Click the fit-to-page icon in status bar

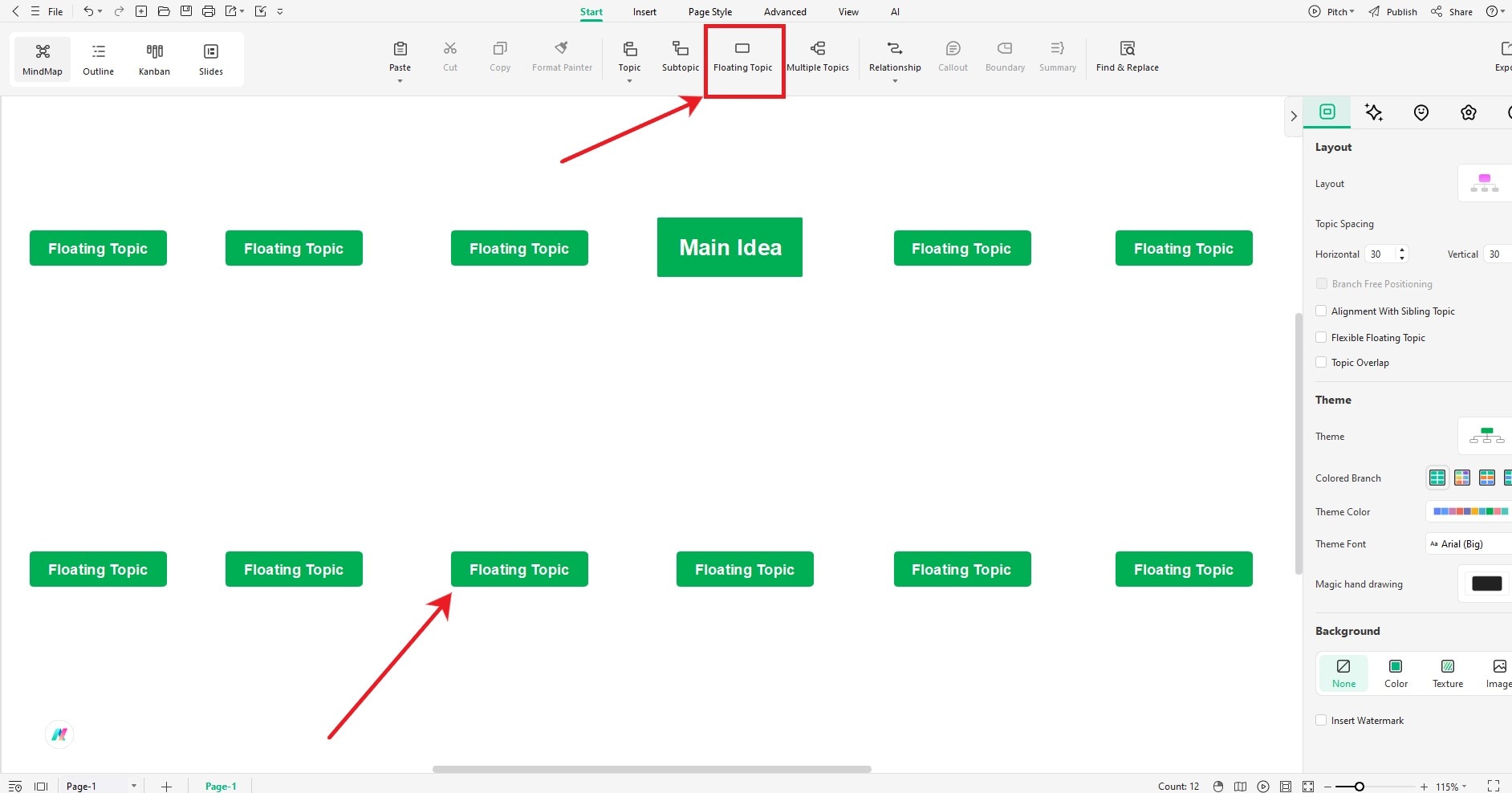[1286, 787]
